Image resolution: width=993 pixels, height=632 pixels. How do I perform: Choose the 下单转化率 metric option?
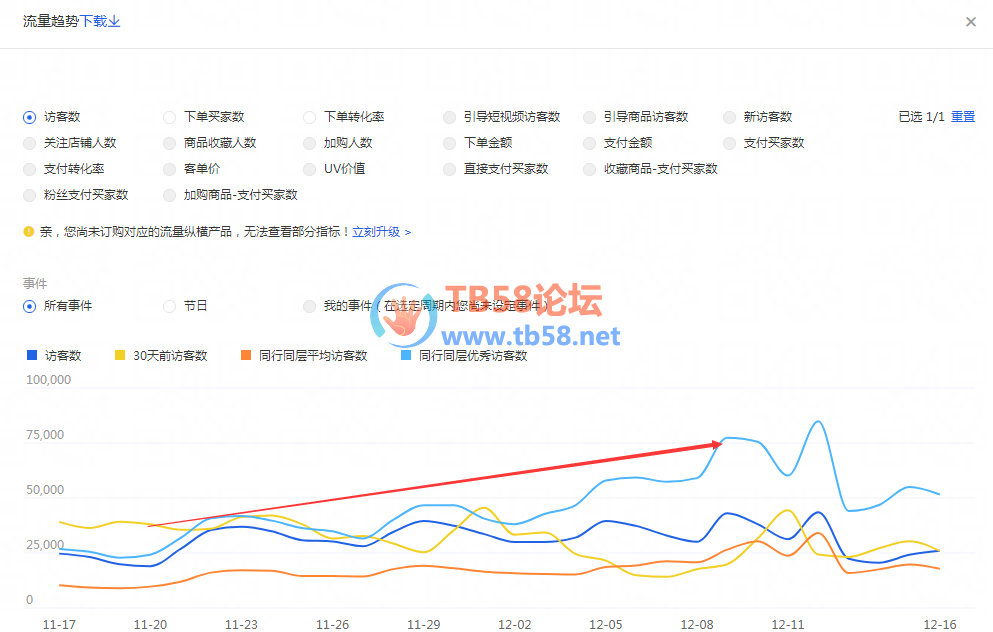click(310, 117)
